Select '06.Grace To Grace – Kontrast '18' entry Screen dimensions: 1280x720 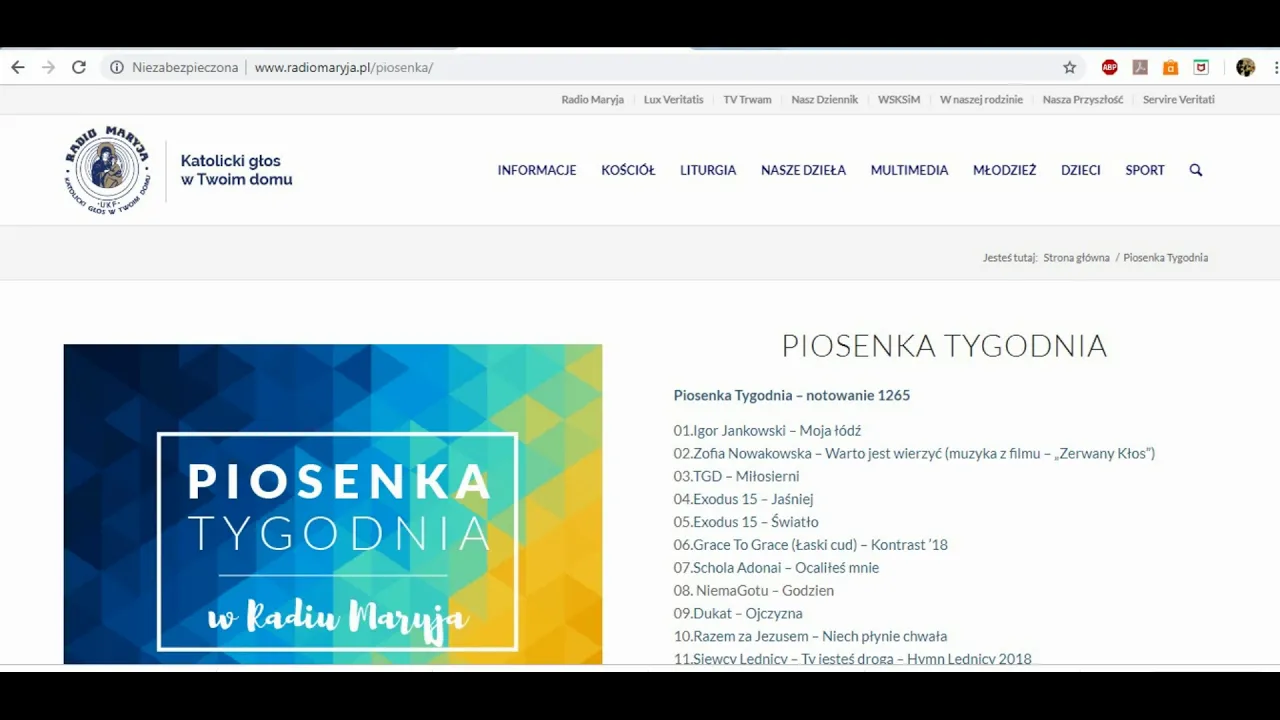[x=810, y=545]
